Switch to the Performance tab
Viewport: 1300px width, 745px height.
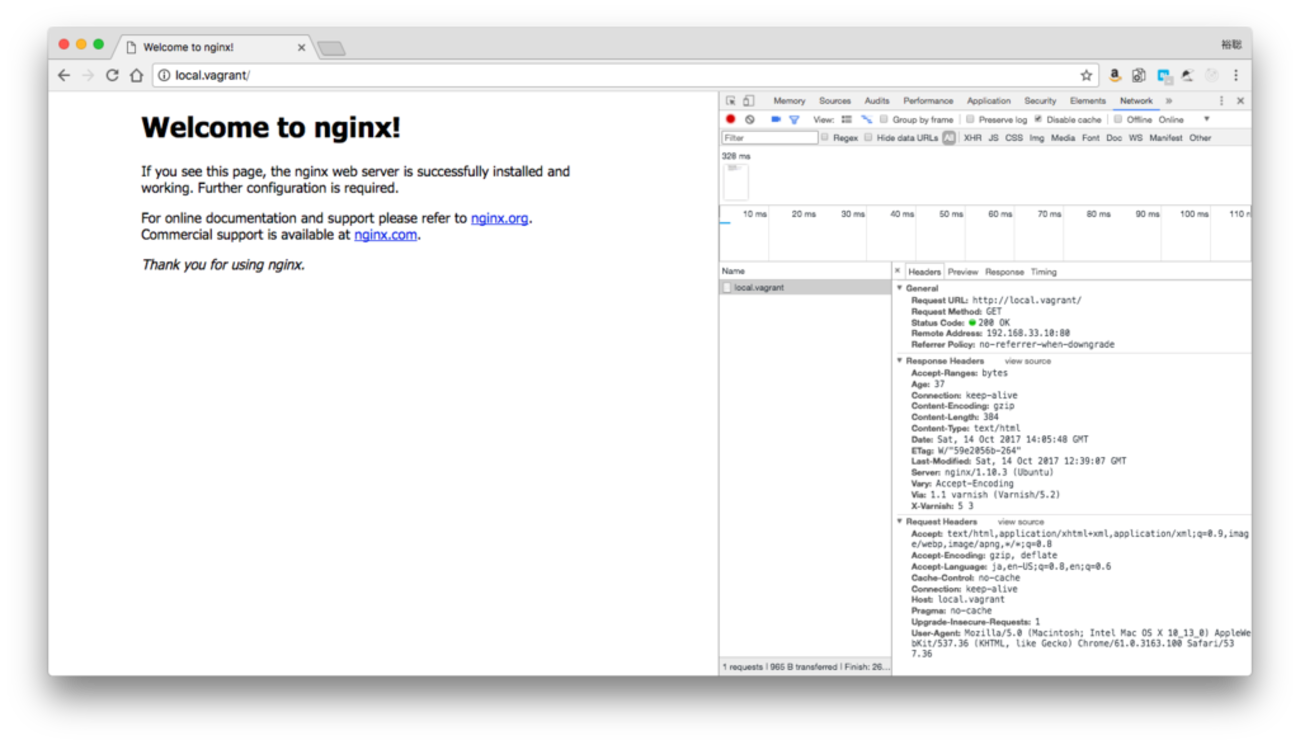(x=928, y=101)
